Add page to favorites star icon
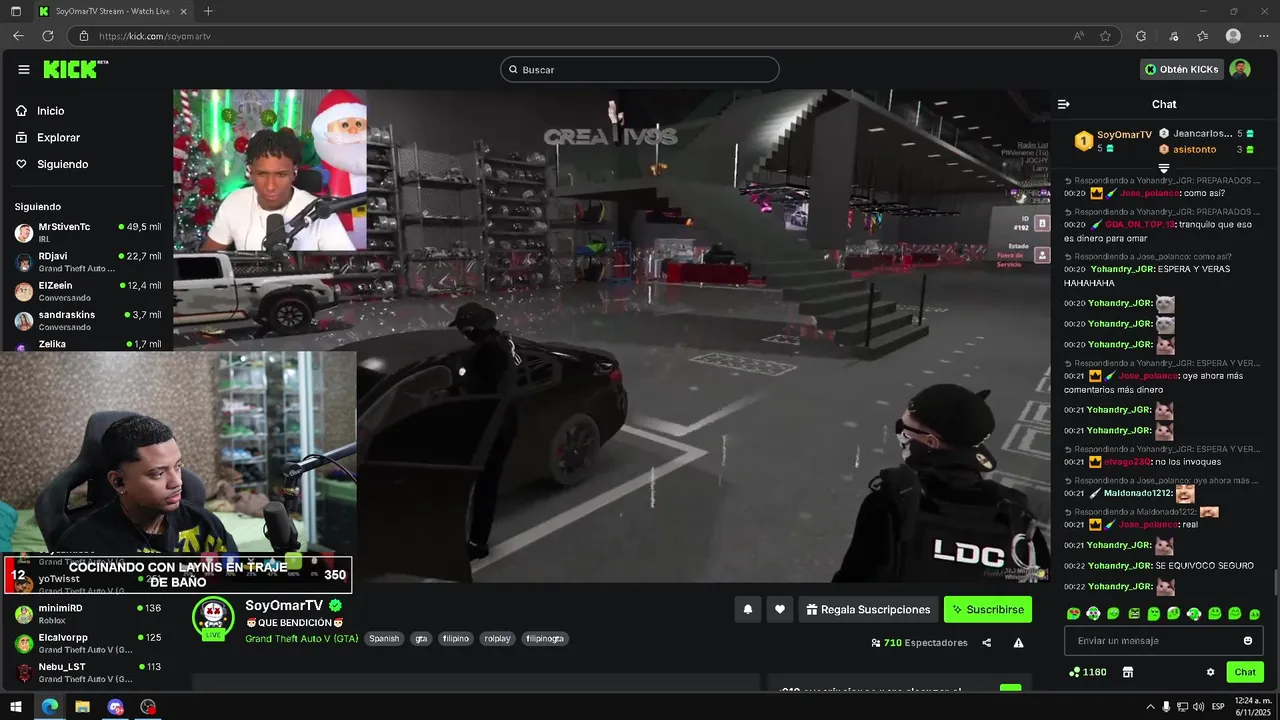The height and width of the screenshot is (720, 1280). point(1105,36)
